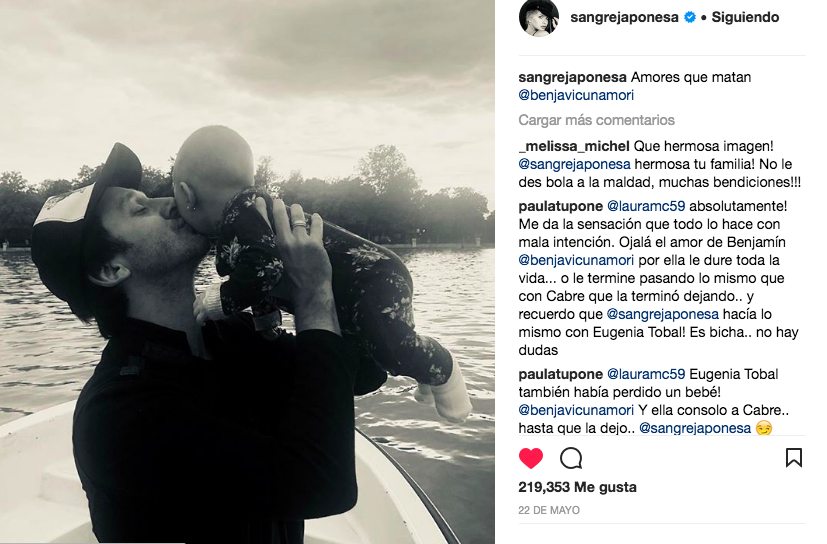This screenshot has height=544, width=827.
Task: Expand Cargar más comentarios
Action: 597,120
